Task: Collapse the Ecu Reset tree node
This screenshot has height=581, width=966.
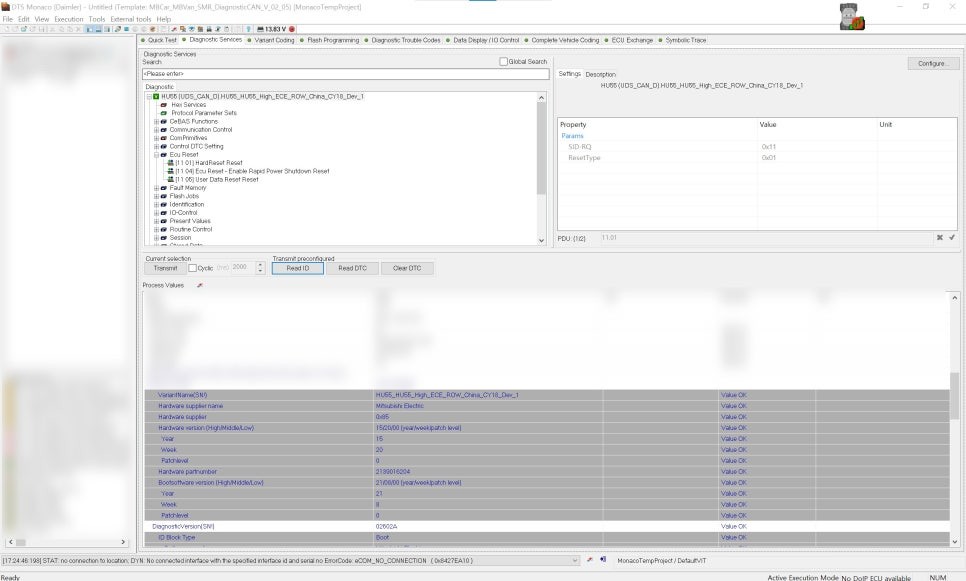Action: point(156,155)
